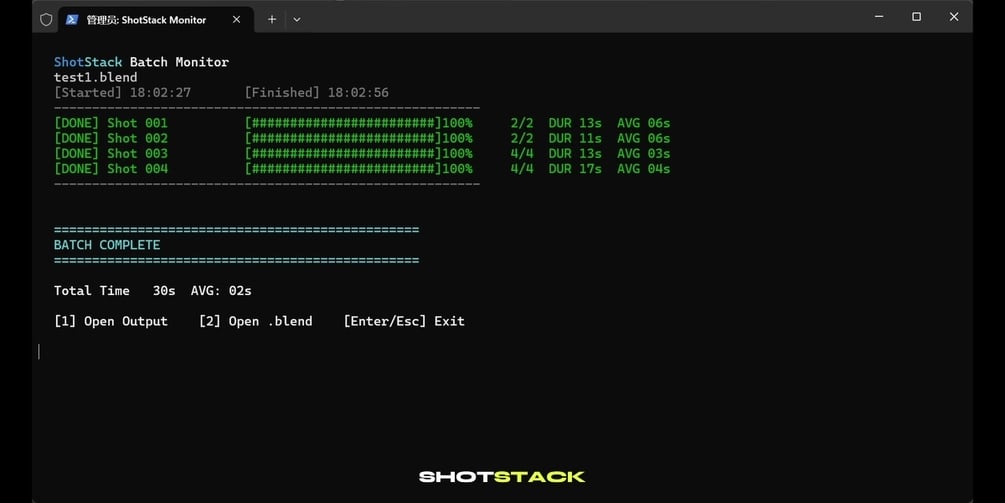Click AVG 06s in Shot 001 row

pyautogui.click(x=644, y=123)
